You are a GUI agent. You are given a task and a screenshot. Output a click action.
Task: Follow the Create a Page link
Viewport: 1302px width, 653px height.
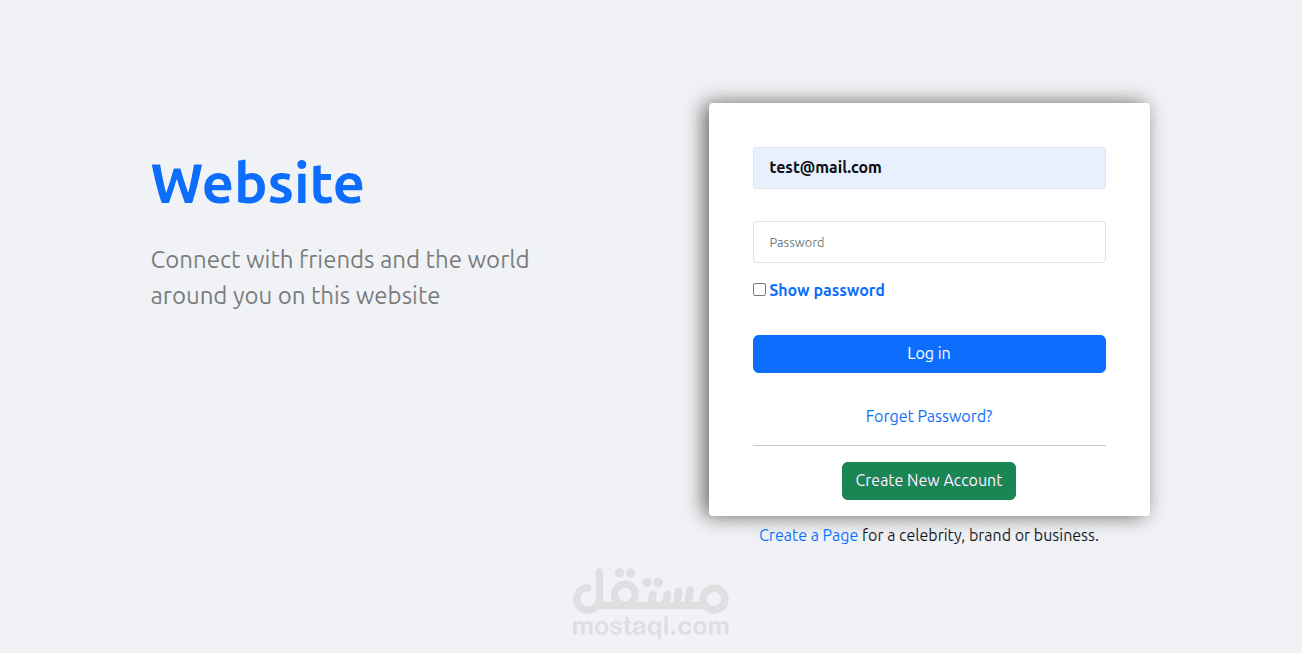808,535
